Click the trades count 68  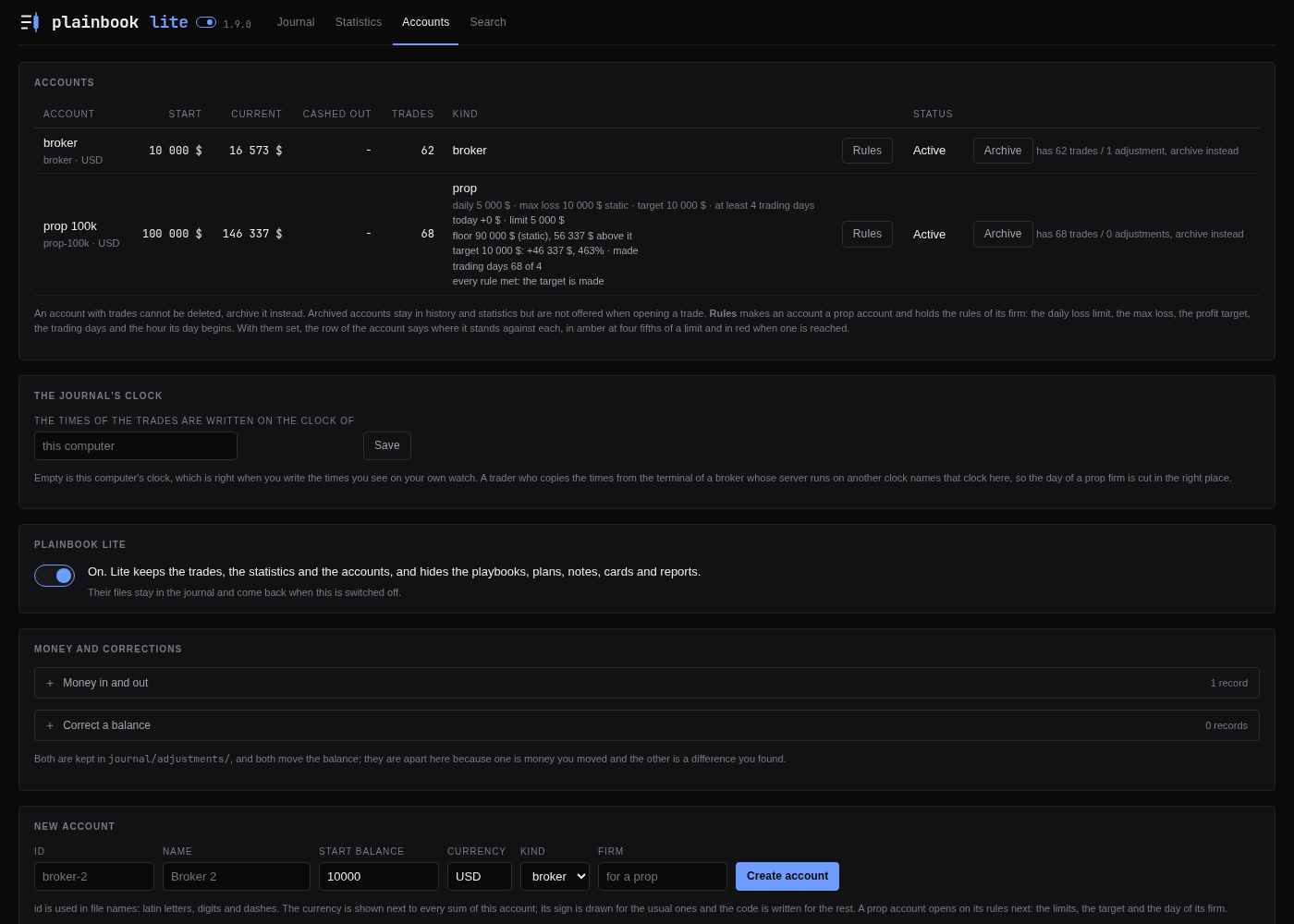pos(427,234)
